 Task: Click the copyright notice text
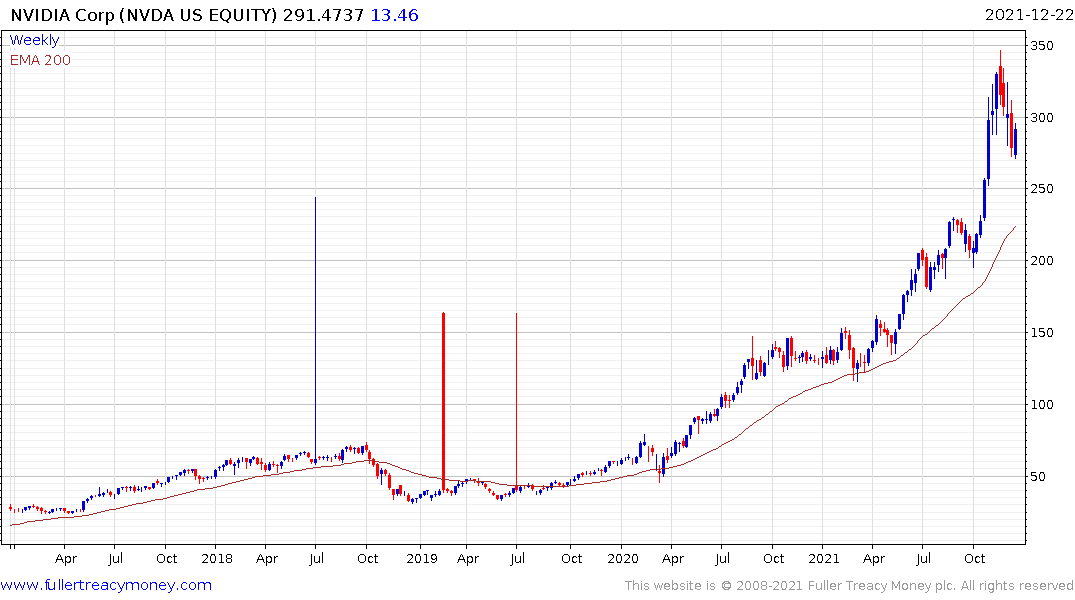(x=849, y=586)
